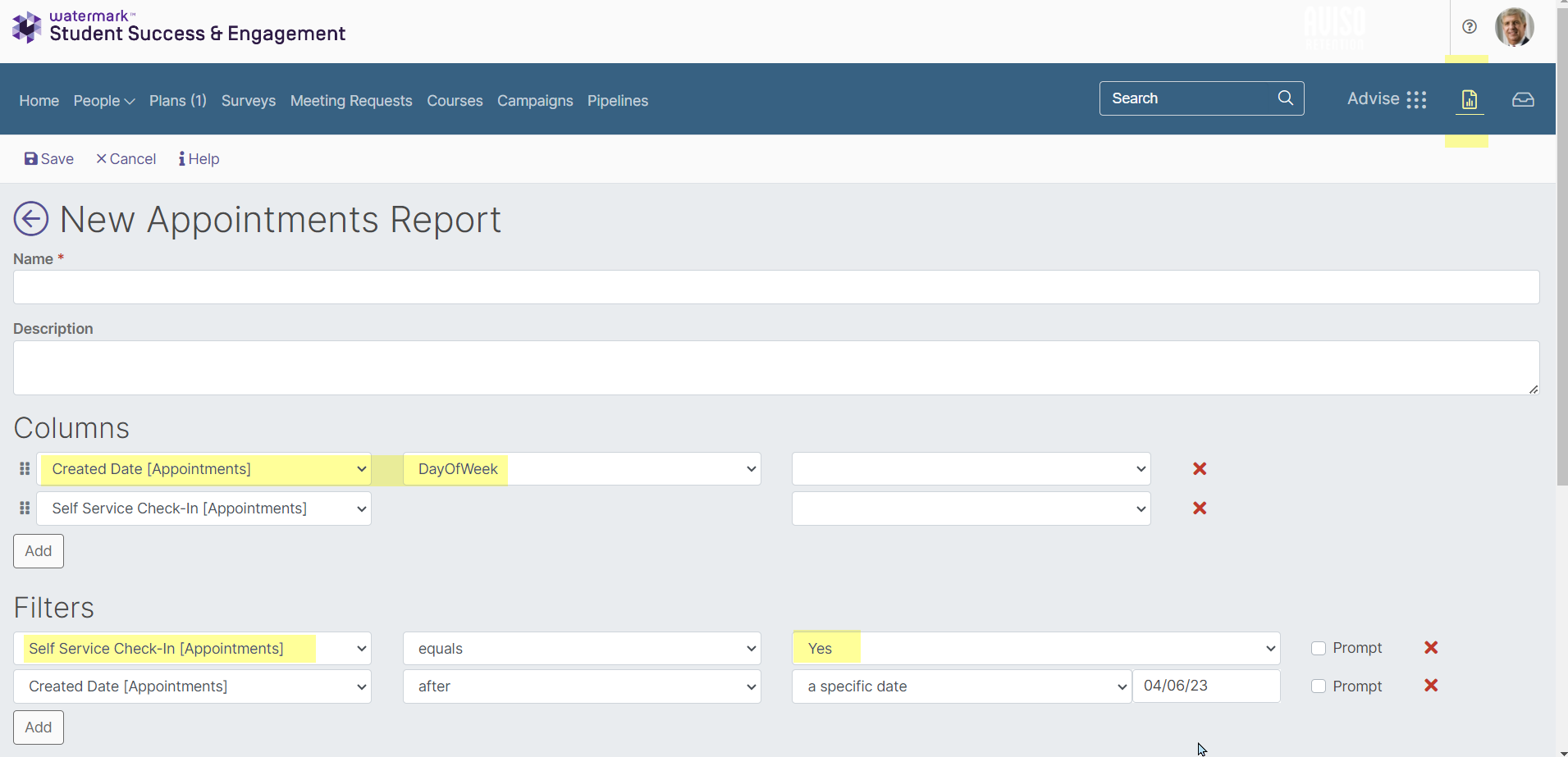The width and height of the screenshot is (1568, 757).
Task: Grab drag handle of Self Service Check-In column
Action: click(x=25, y=508)
